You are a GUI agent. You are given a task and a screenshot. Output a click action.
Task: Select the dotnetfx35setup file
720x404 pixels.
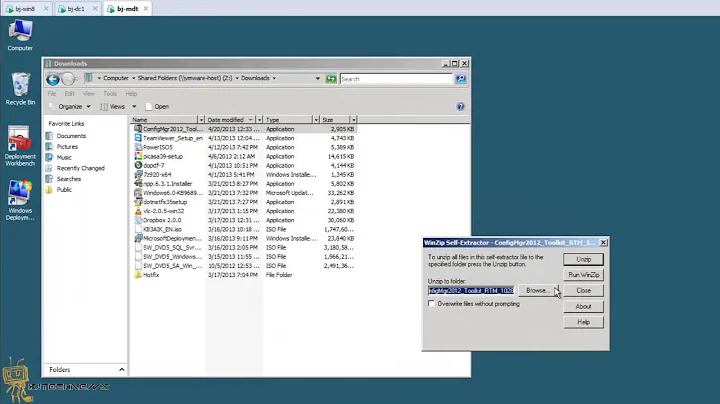tap(244, 202)
